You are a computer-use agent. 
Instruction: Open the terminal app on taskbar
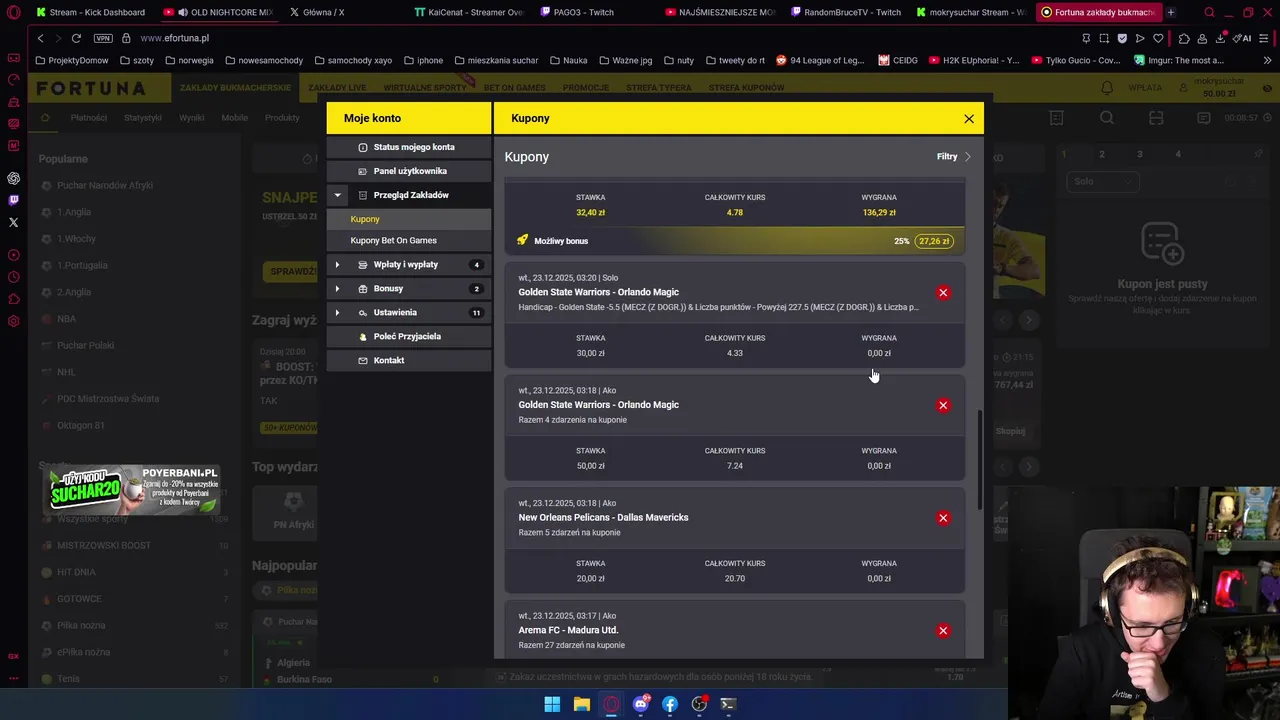[x=728, y=705]
